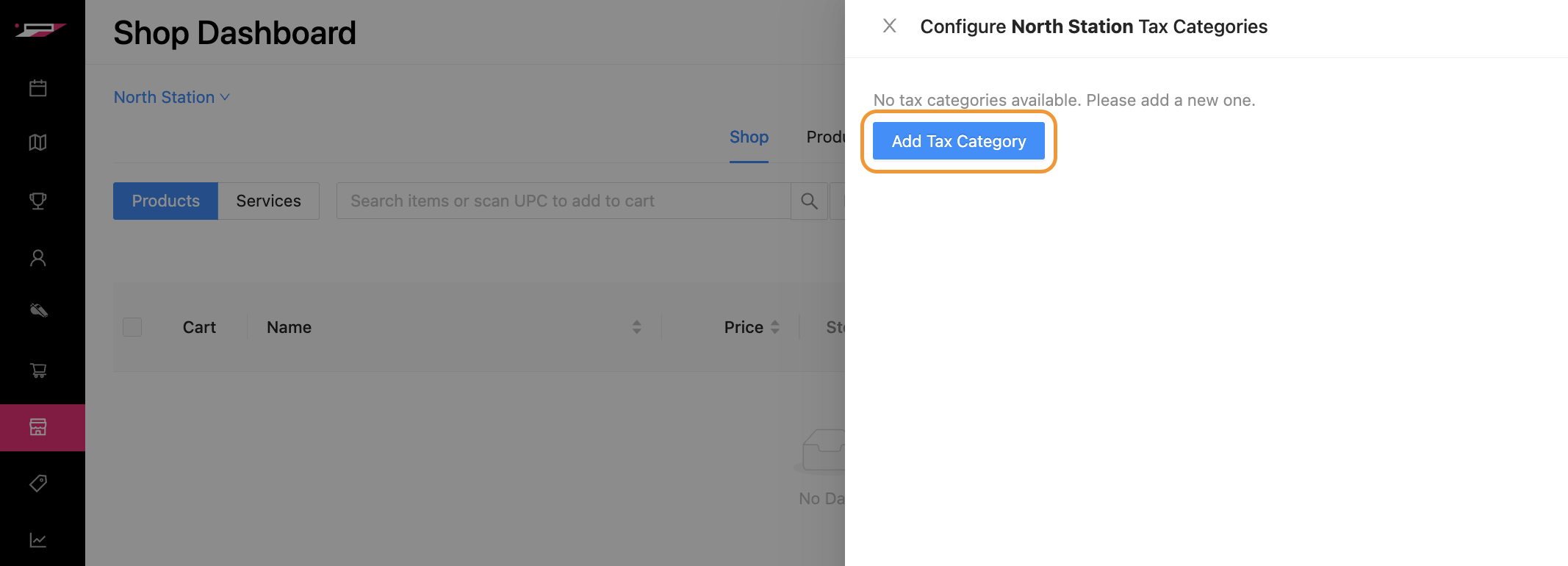This screenshot has height=566, width=1568.
Task: Open the user profile sidebar icon
Action: pyautogui.click(x=38, y=258)
